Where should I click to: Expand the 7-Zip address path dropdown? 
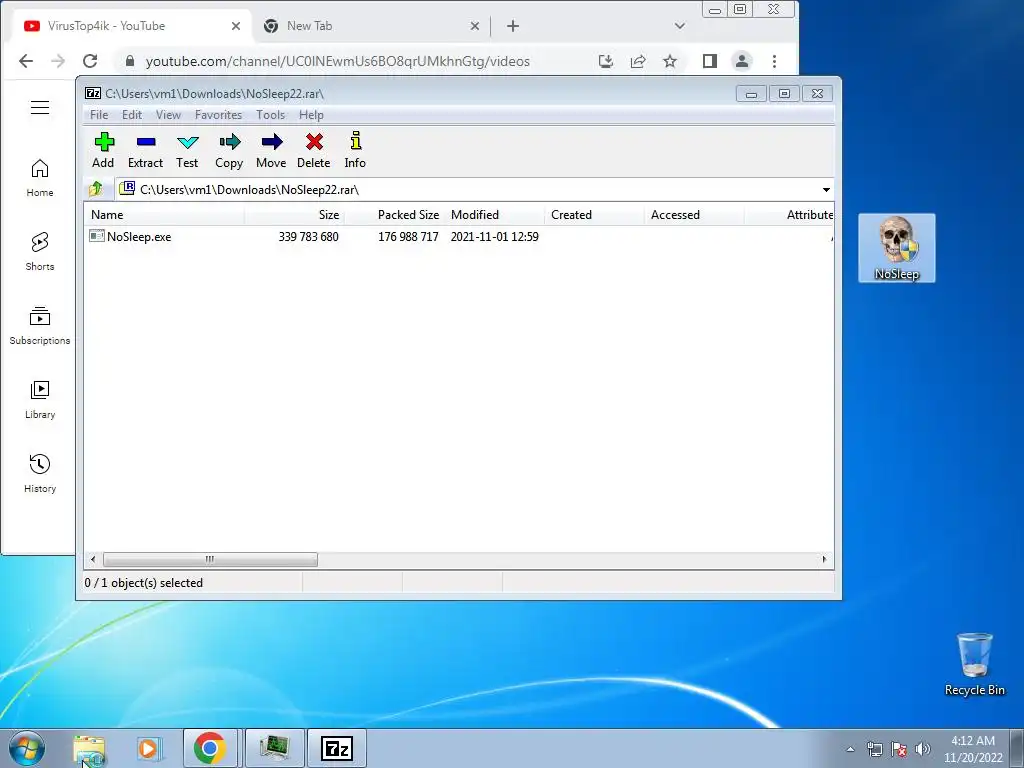coord(826,190)
